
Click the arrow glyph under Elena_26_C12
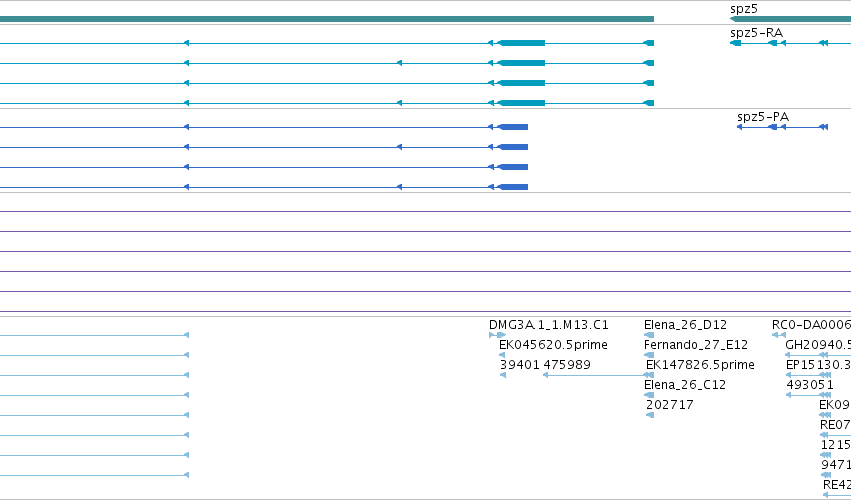point(649,395)
